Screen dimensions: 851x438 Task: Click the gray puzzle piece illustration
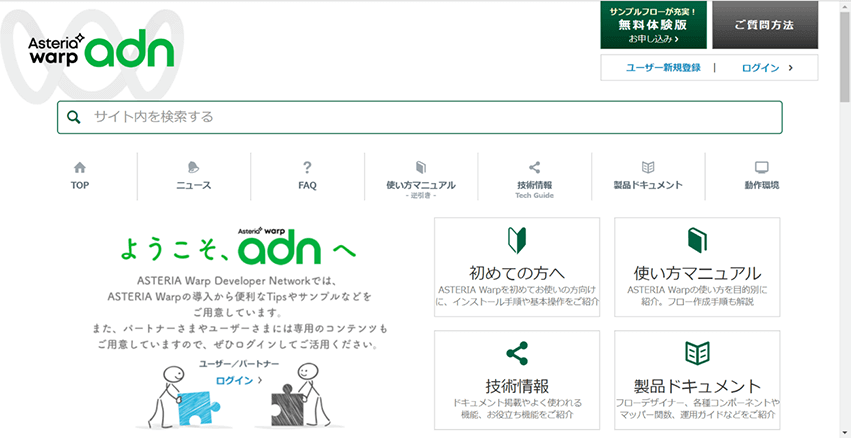(x=289, y=407)
